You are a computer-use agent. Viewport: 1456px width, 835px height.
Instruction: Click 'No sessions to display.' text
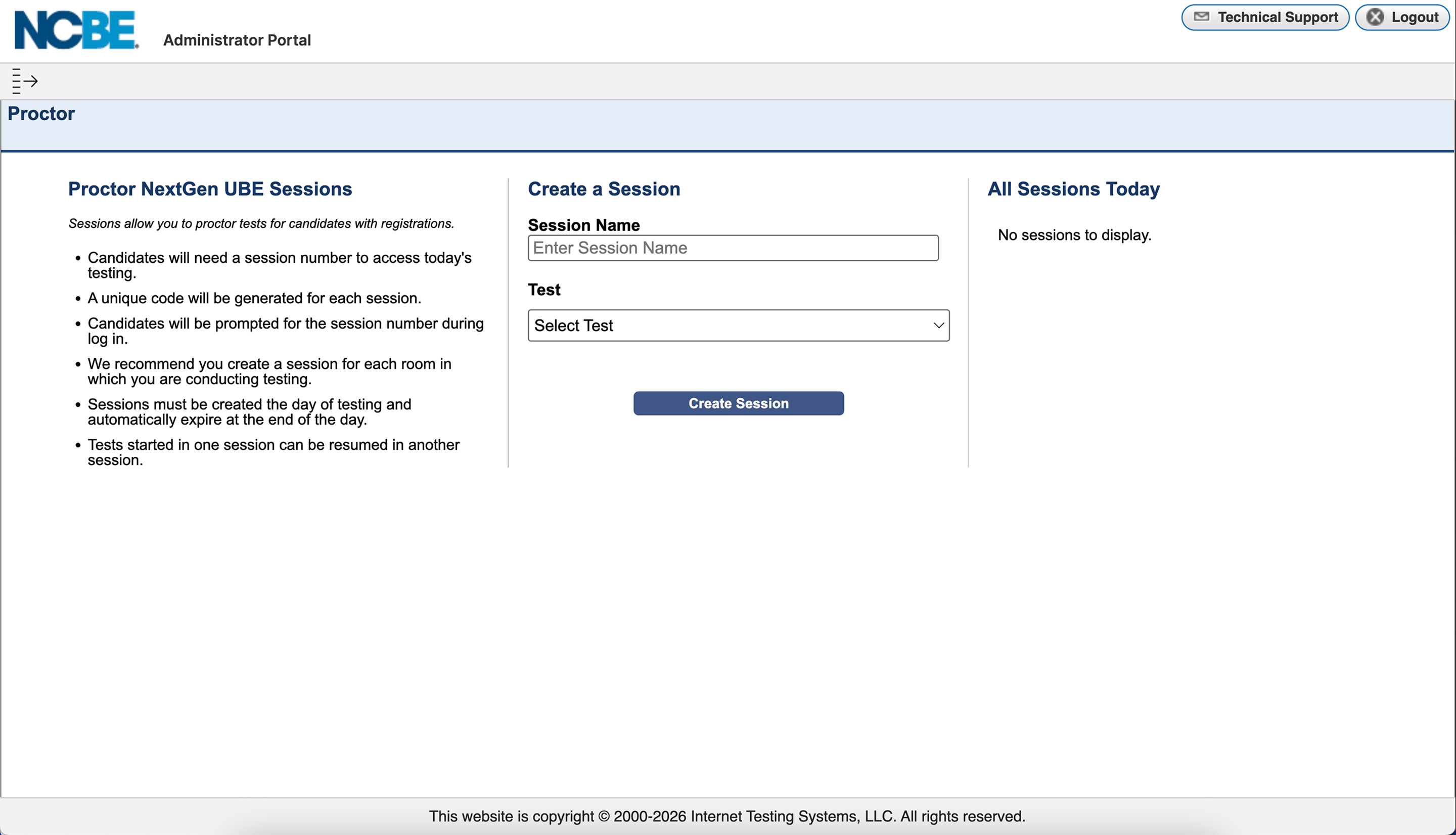(1074, 235)
